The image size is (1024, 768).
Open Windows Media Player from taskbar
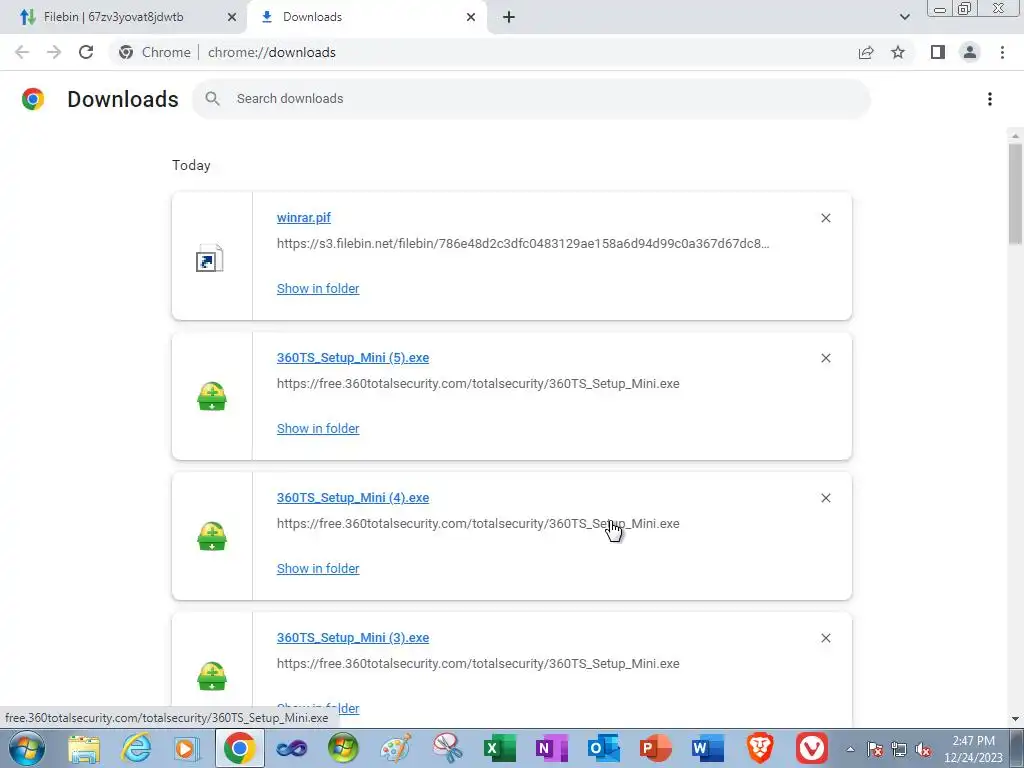click(187, 748)
